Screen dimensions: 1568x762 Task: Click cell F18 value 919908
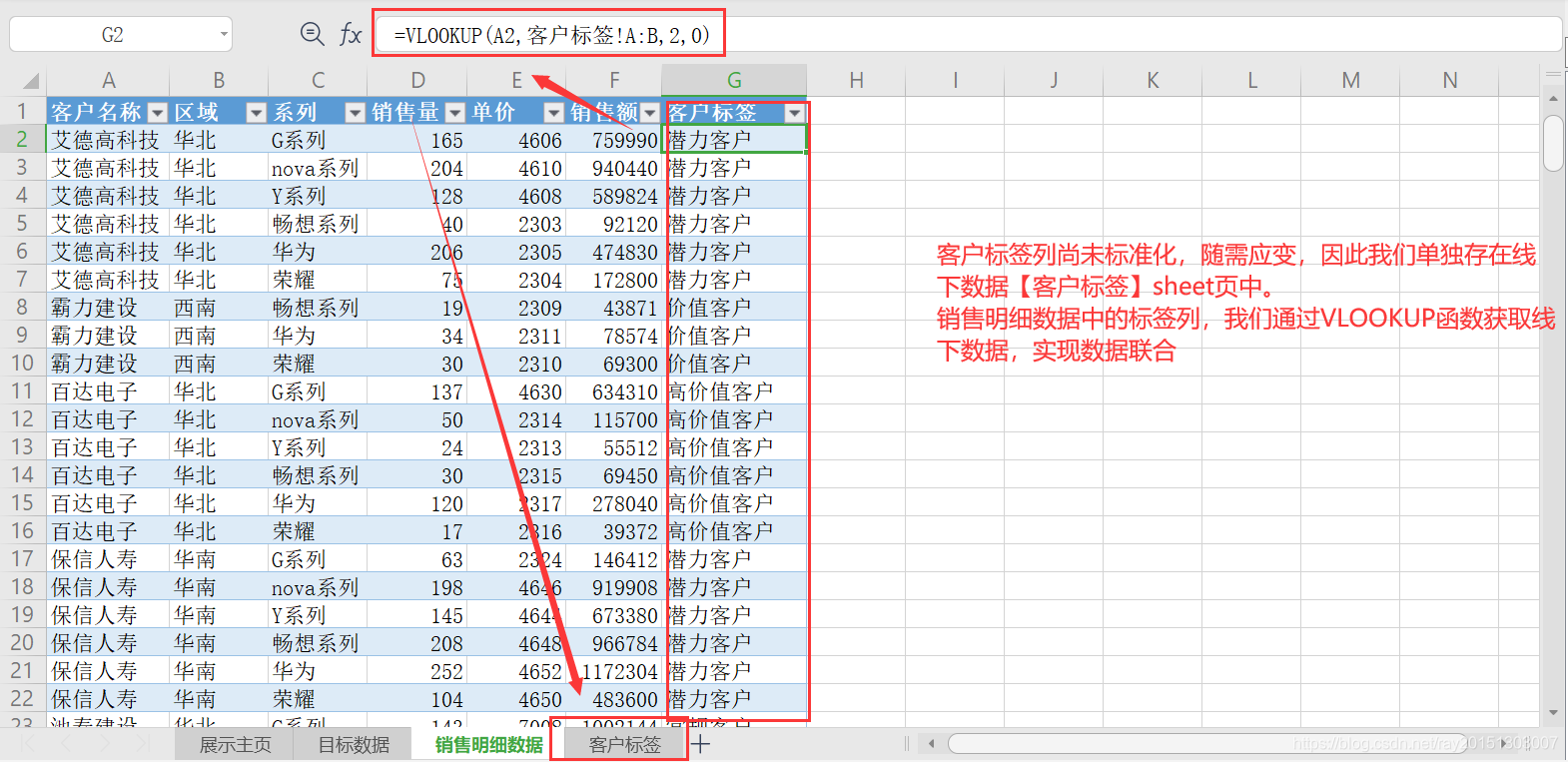613,586
